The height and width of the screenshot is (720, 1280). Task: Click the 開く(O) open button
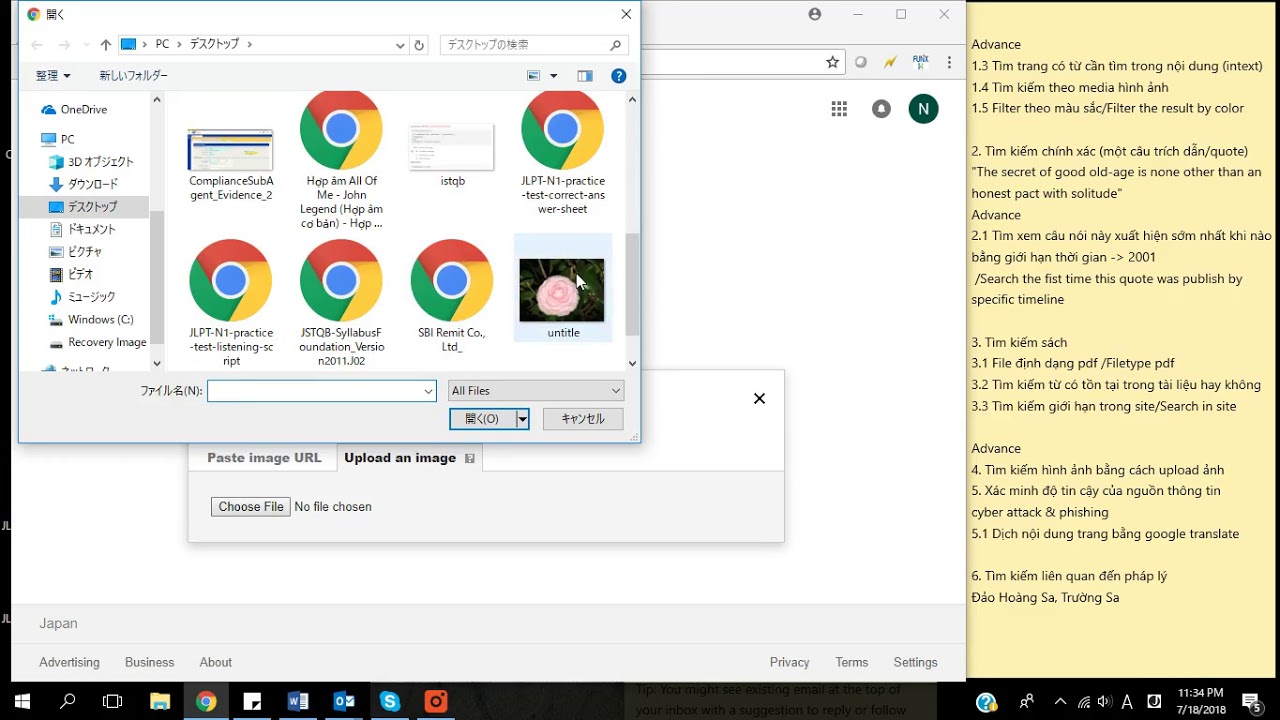pos(482,419)
